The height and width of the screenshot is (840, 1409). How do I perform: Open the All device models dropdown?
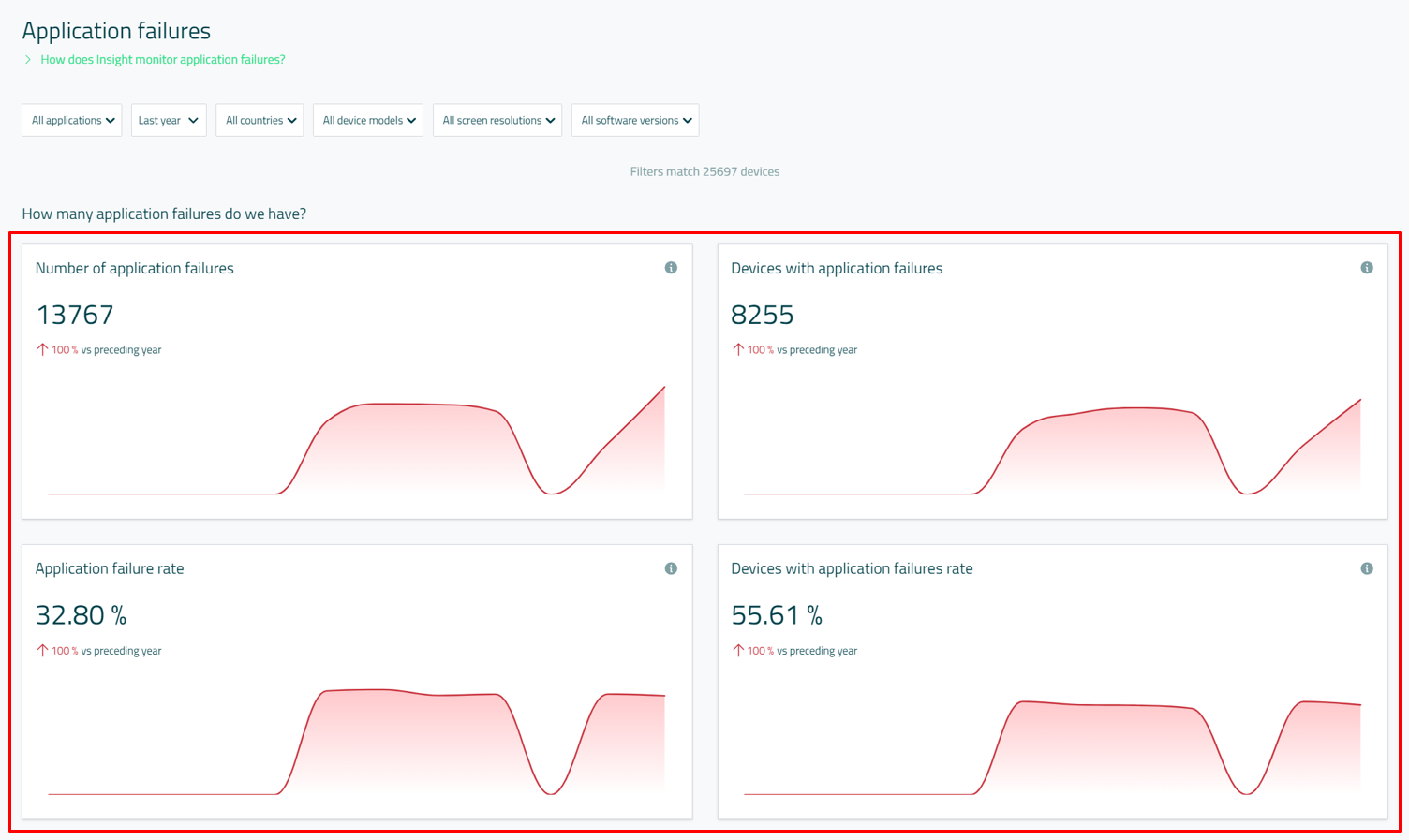point(368,120)
